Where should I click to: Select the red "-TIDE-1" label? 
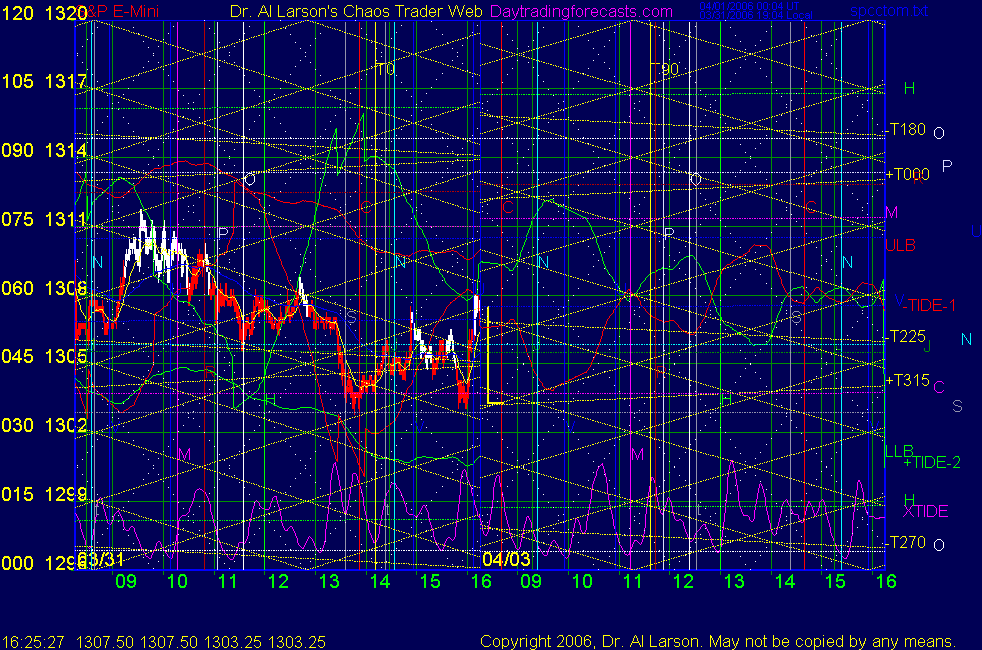coord(929,306)
